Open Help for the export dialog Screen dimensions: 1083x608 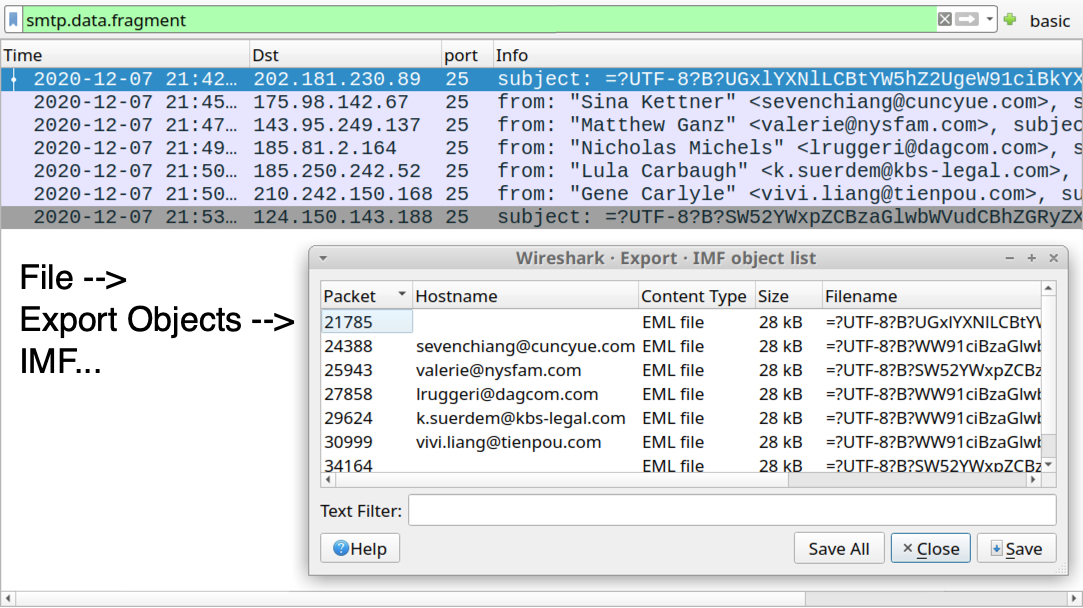click(x=360, y=549)
